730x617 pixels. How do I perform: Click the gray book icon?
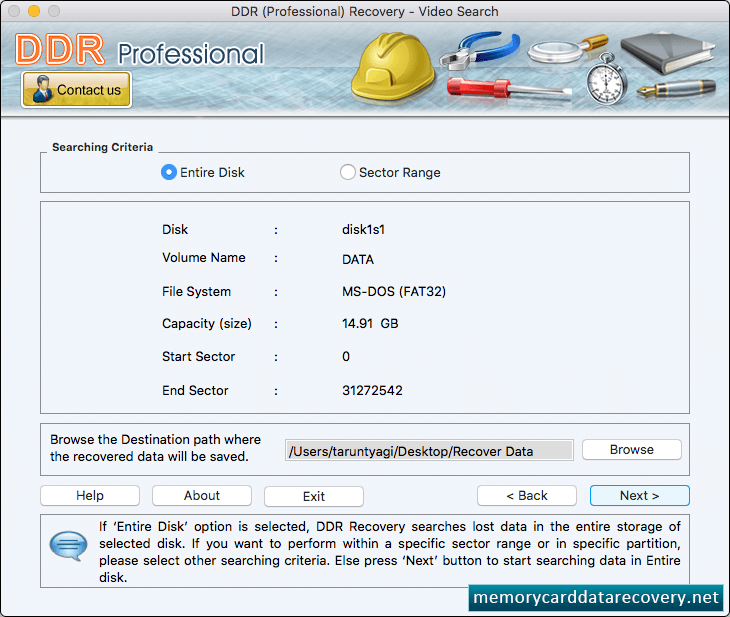click(x=668, y=53)
